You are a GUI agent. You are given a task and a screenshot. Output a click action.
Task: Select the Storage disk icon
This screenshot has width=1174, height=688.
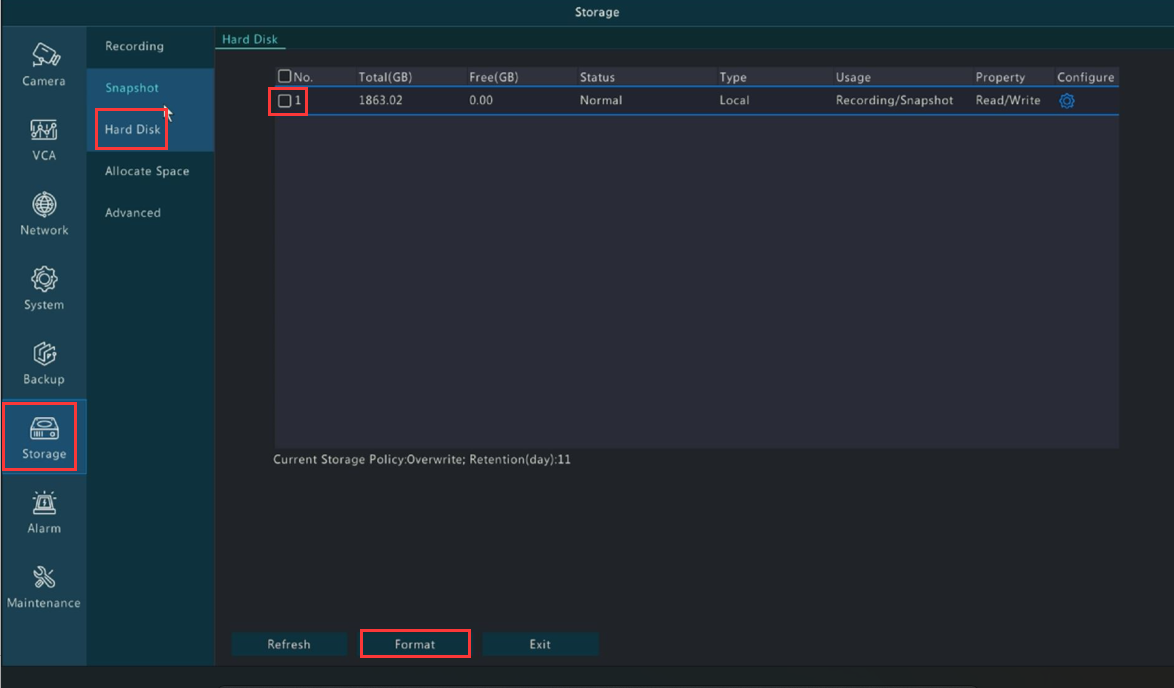coord(44,428)
